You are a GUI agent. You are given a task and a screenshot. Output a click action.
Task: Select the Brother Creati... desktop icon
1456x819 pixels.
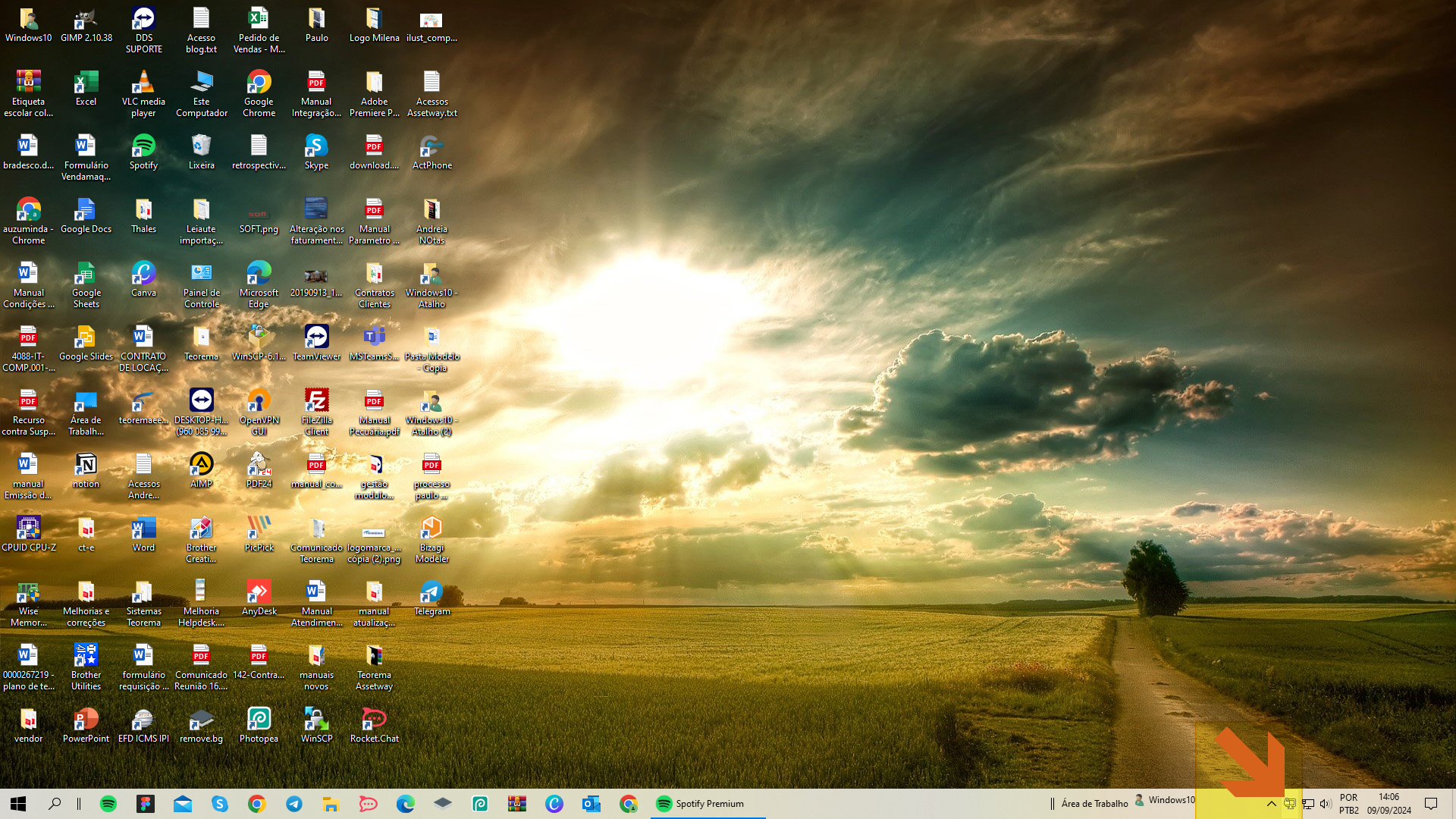tap(201, 540)
